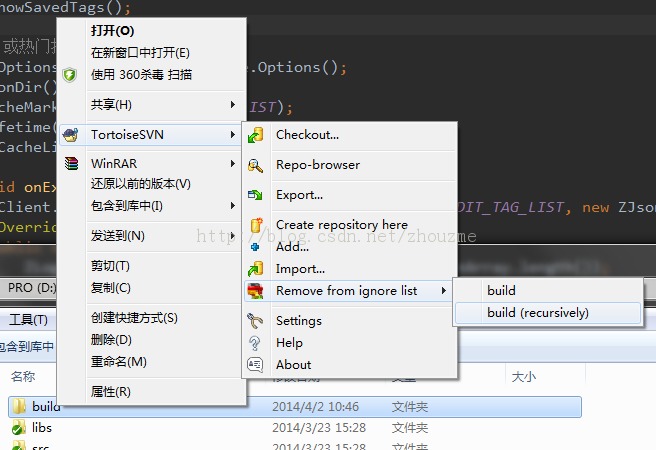656x450 pixels.
Task: Select the libs folder row
Action: tap(295, 428)
